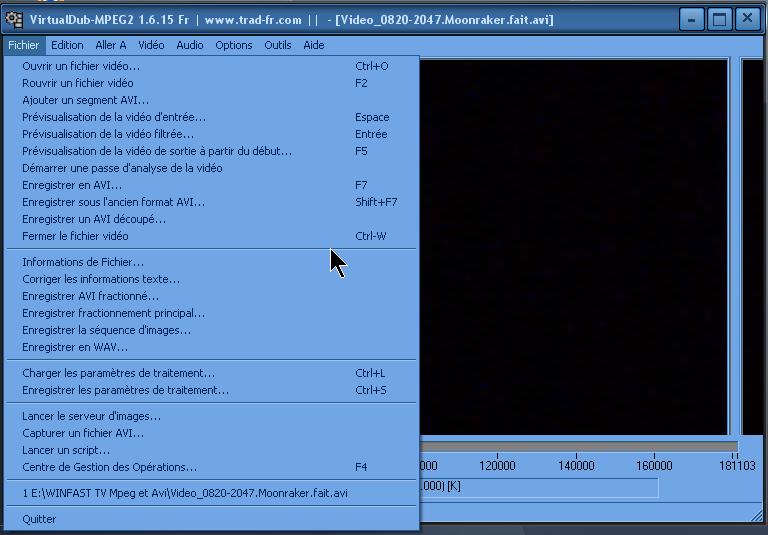Select 'Ajouter un segment AVI...'
Screen dimensions: 768x535
(85, 100)
